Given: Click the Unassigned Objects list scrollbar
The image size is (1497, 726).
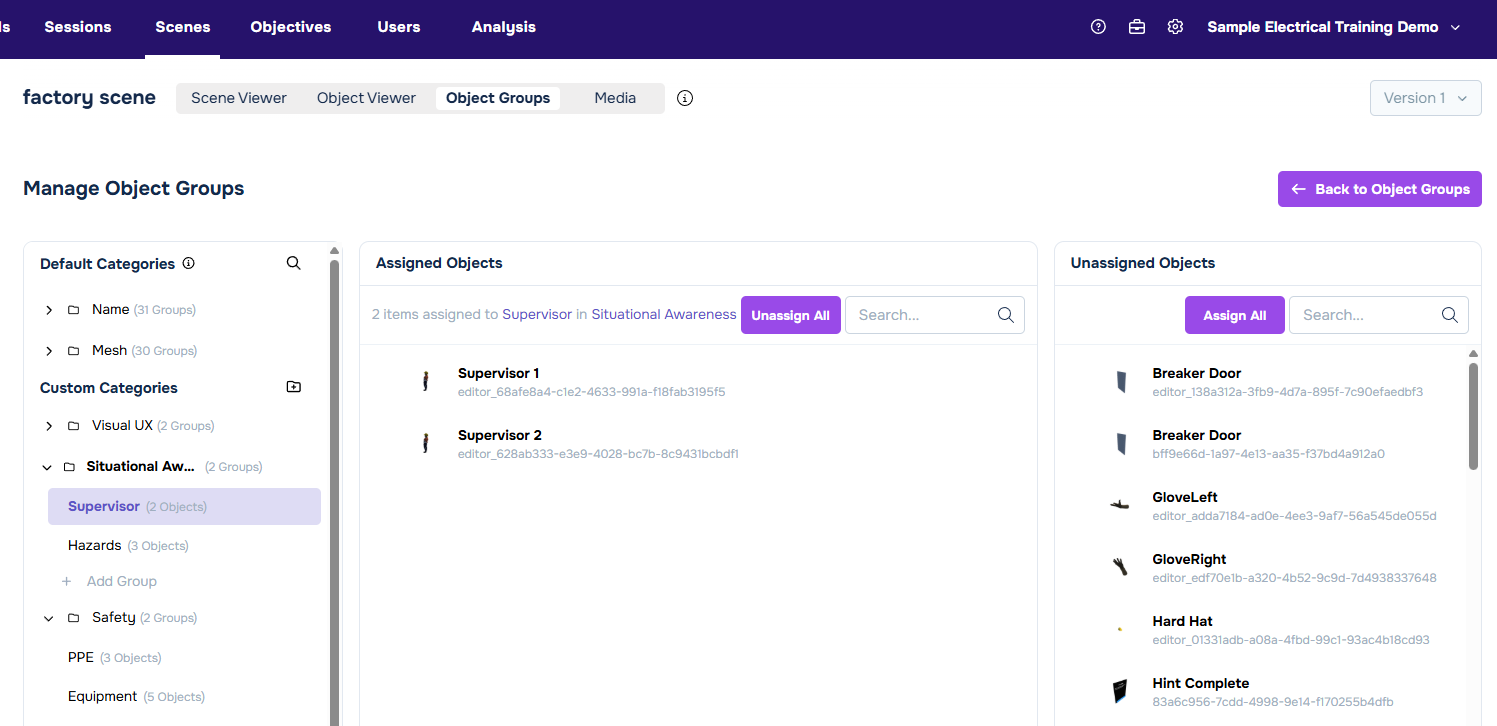Looking at the screenshot, I should 1473,416.
